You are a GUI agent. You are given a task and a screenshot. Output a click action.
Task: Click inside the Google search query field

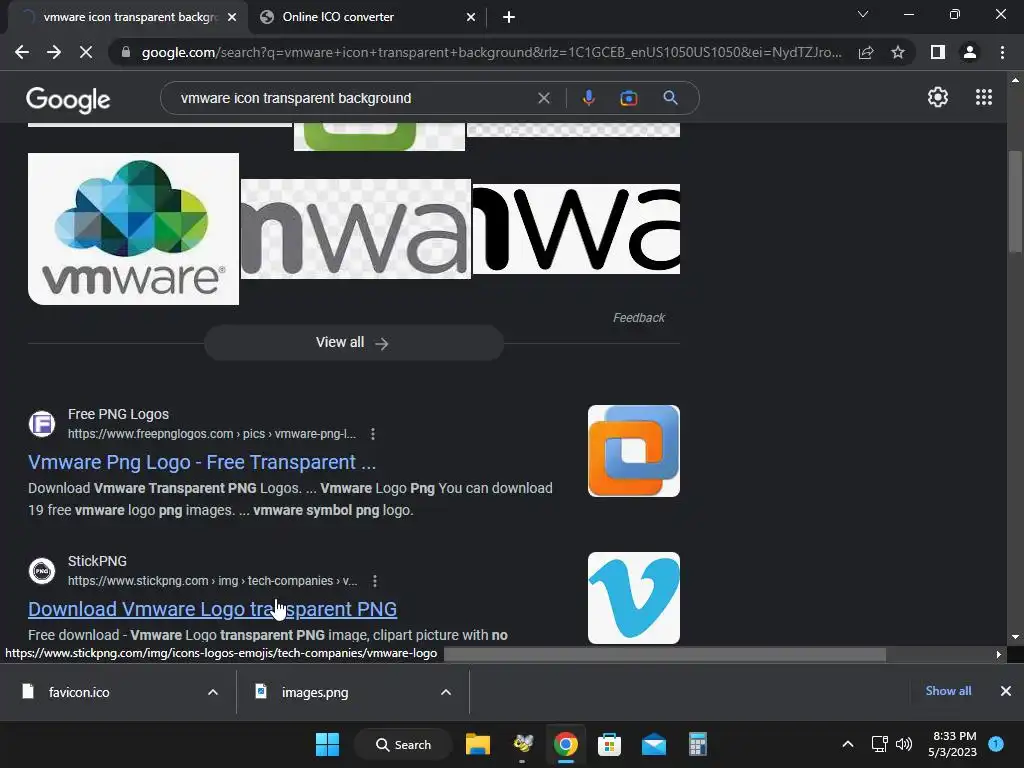(353, 98)
